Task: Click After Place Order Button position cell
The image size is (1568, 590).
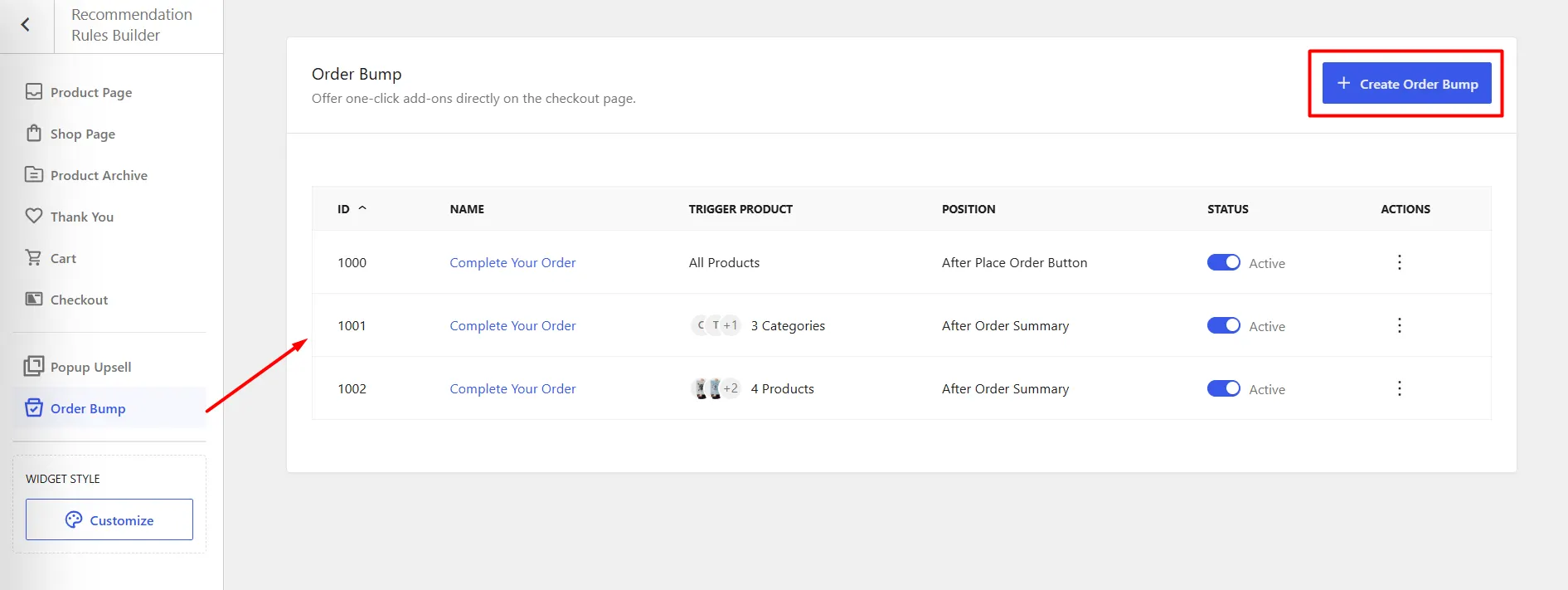Action: point(1014,262)
